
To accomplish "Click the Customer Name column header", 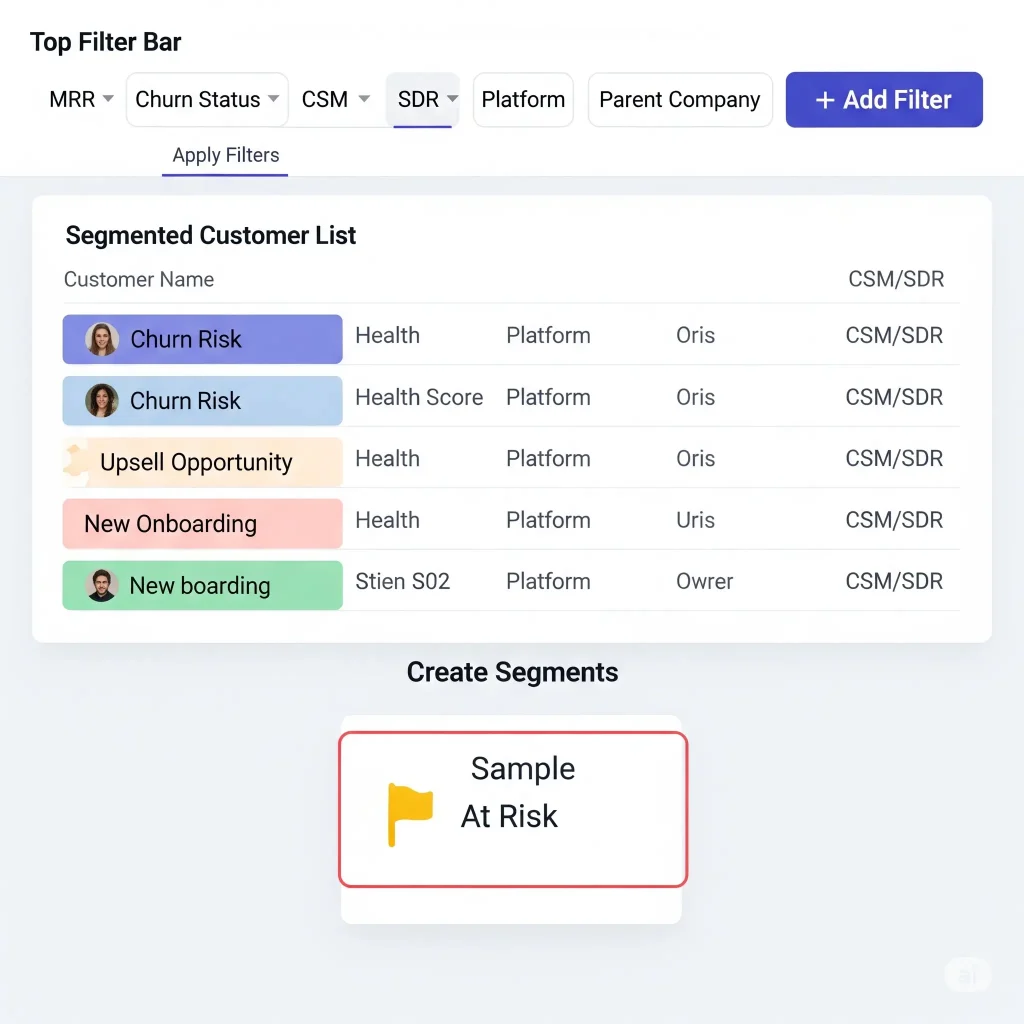I will [139, 280].
